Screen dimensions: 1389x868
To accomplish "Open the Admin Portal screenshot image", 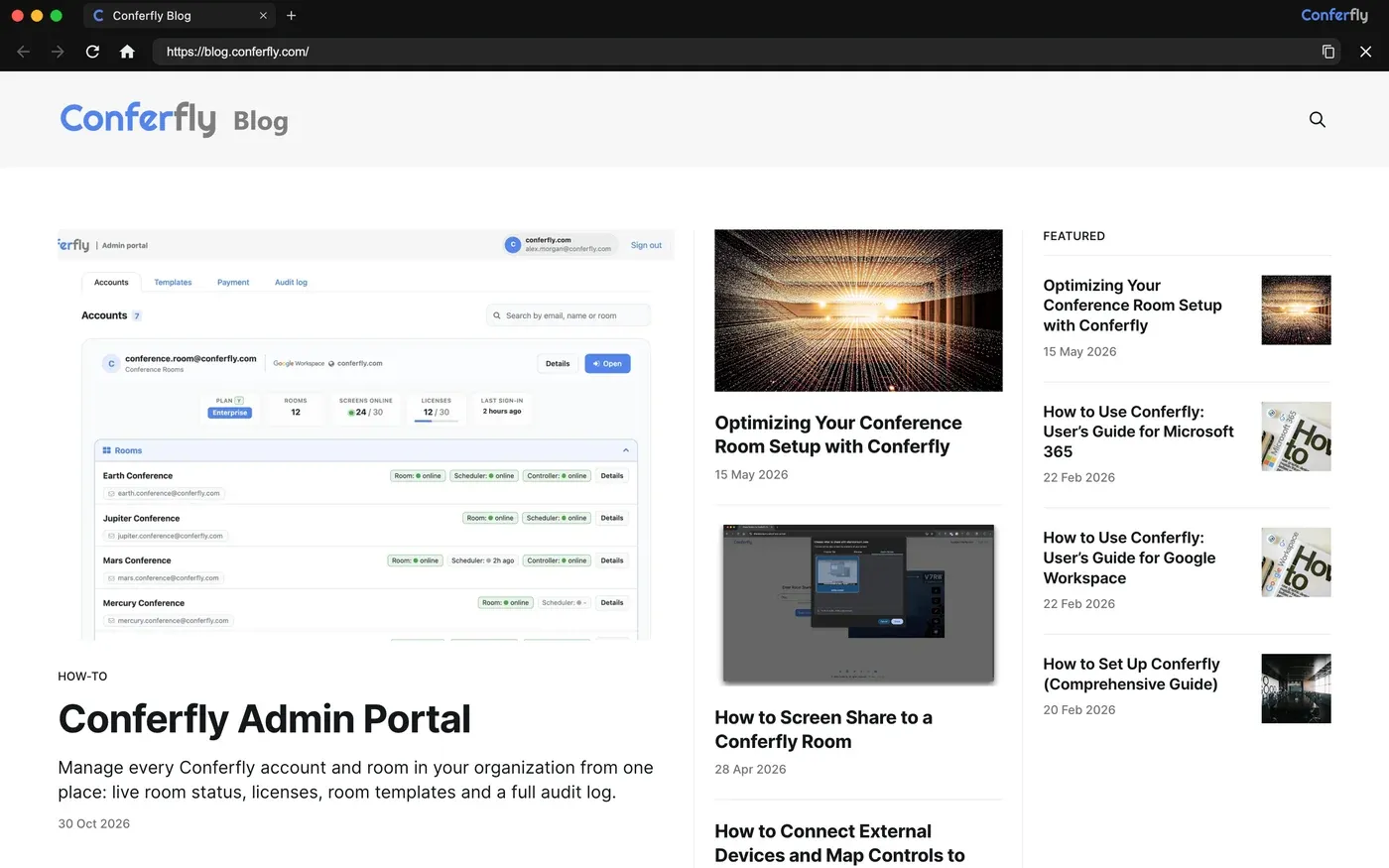I will [366, 434].
